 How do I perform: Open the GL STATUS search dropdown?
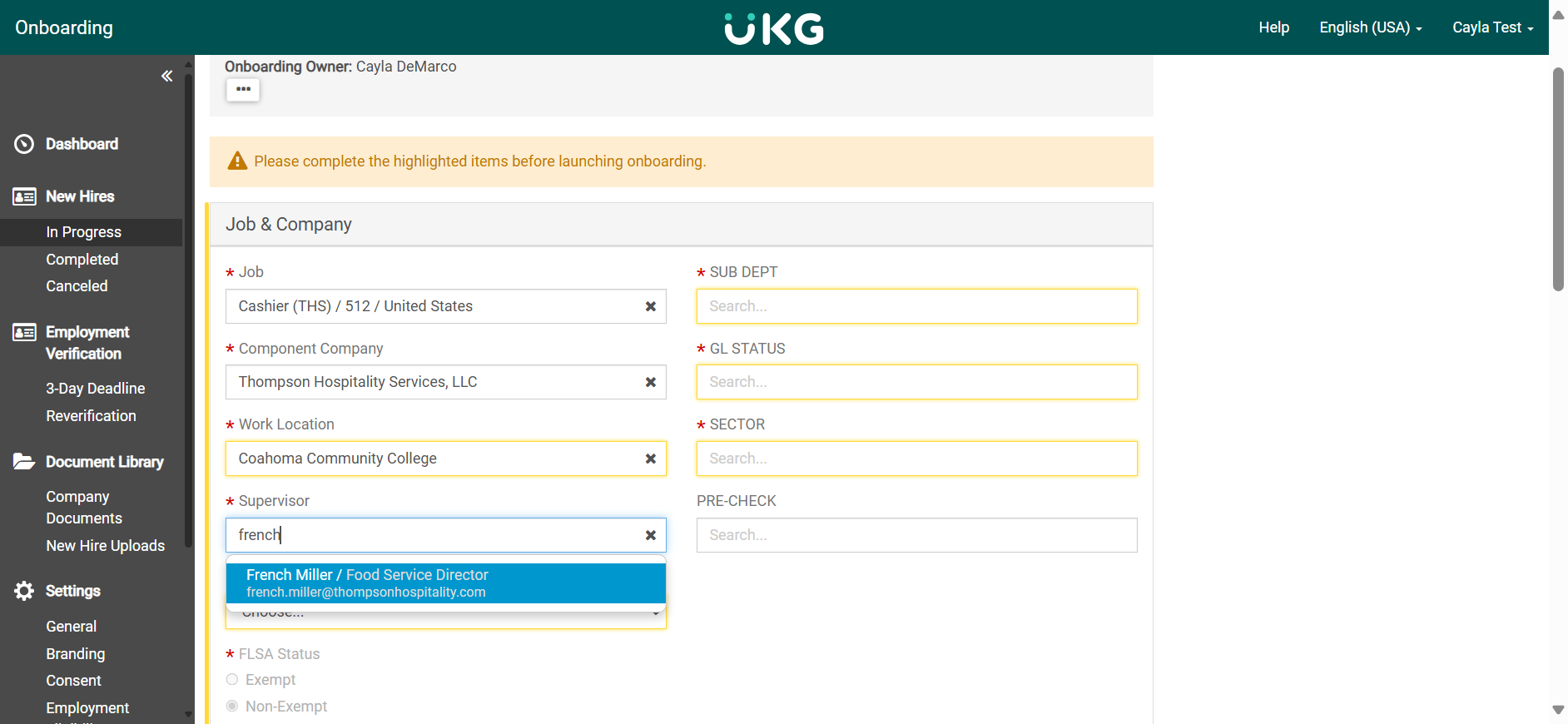click(916, 382)
